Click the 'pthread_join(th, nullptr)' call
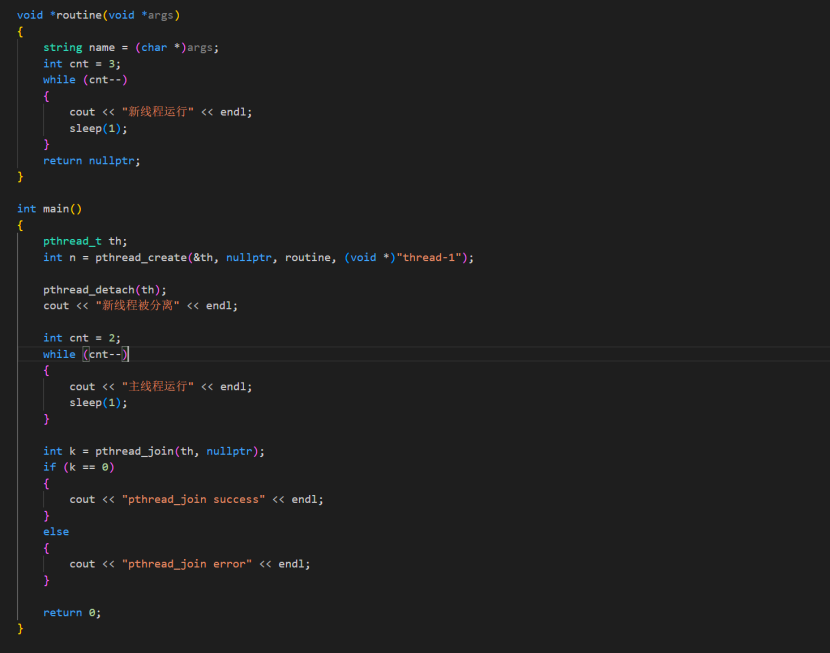Image resolution: width=830 pixels, height=653 pixels. pos(177,451)
